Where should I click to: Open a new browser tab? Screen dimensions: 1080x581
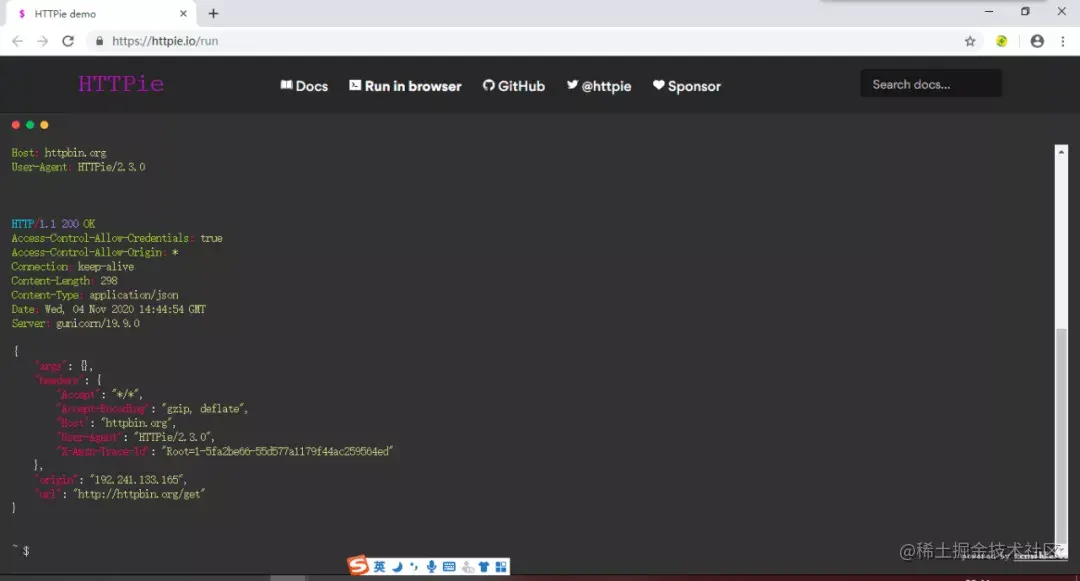point(214,14)
